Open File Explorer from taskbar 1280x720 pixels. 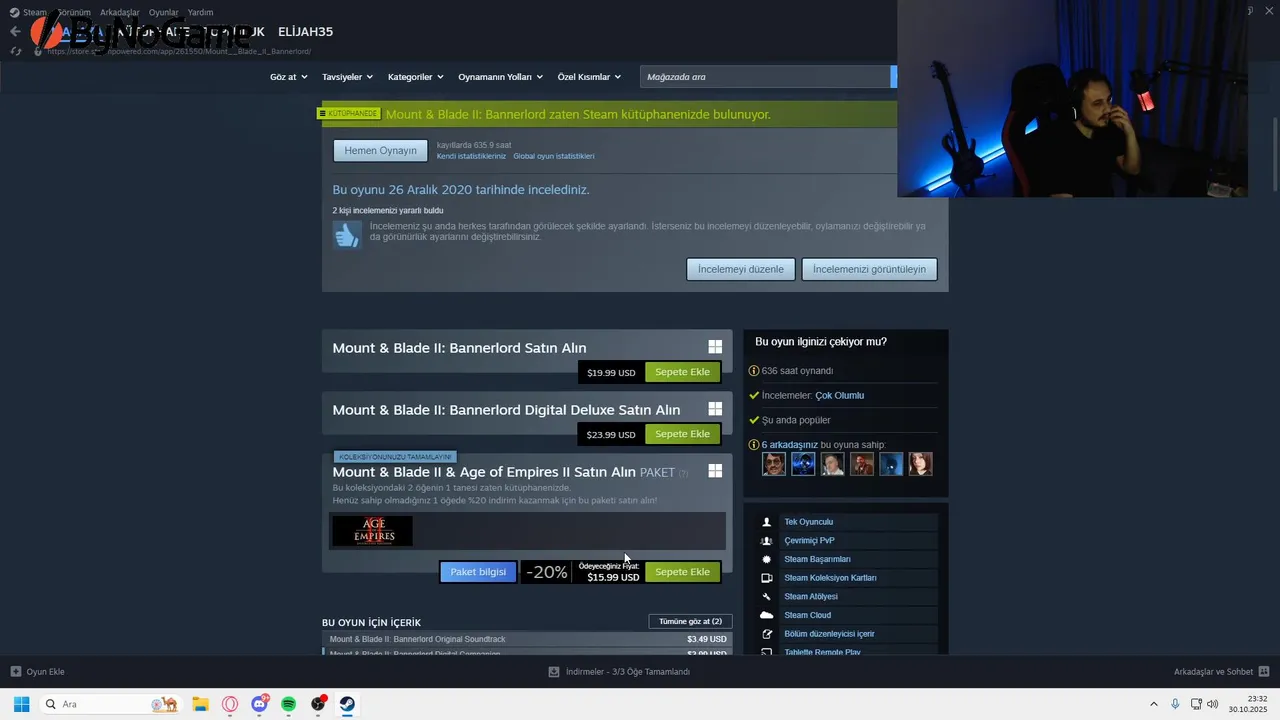click(200, 704)
